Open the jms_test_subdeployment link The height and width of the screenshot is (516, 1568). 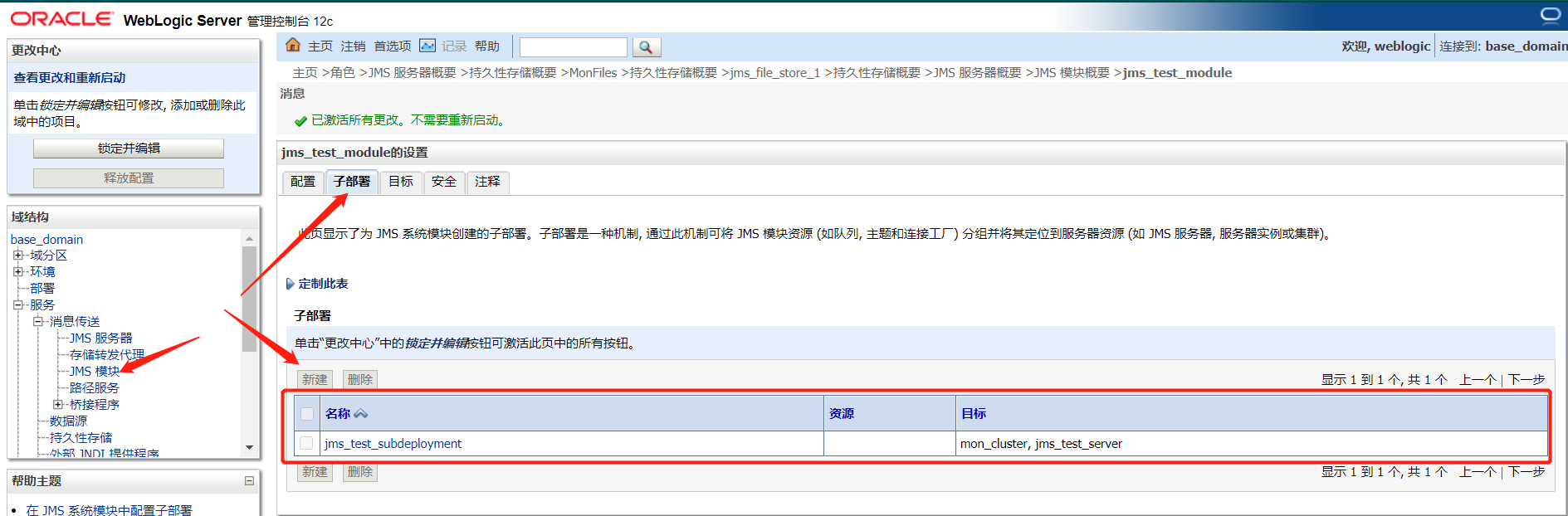[x=393, y=444]
